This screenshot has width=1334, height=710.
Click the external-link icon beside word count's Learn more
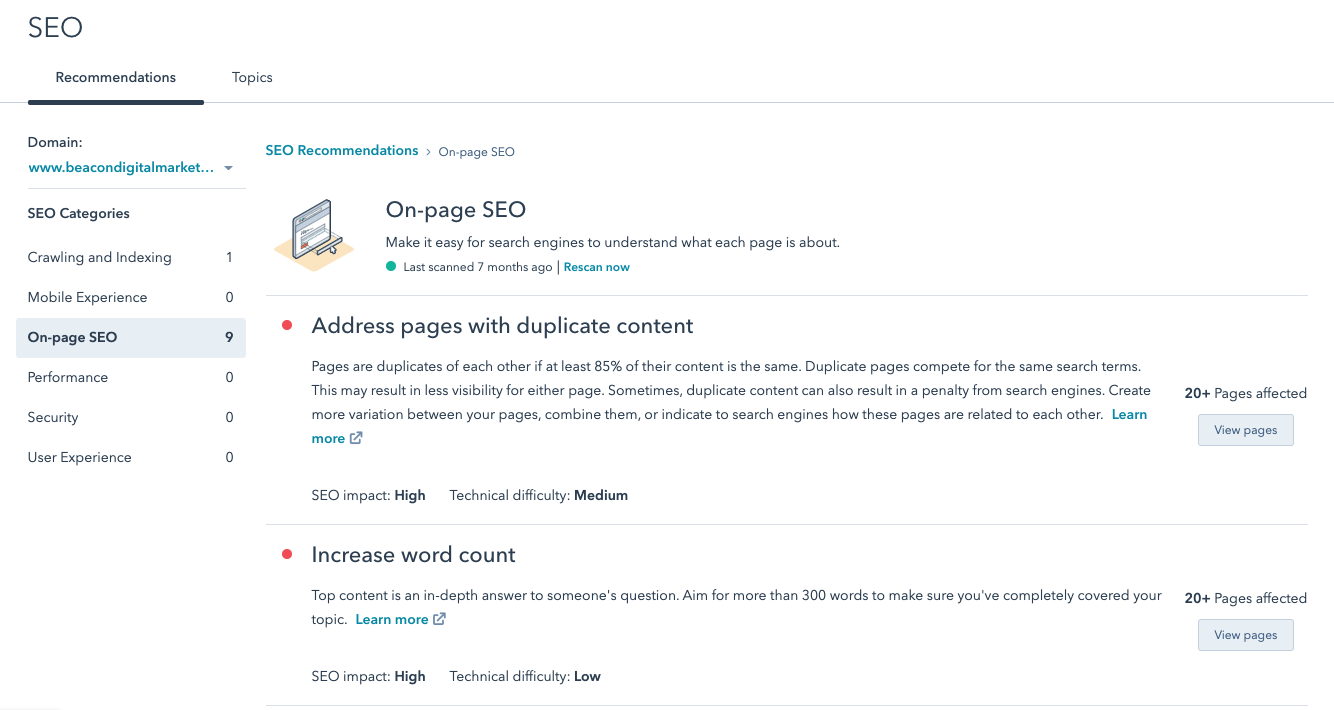click(x=440, y=619)
